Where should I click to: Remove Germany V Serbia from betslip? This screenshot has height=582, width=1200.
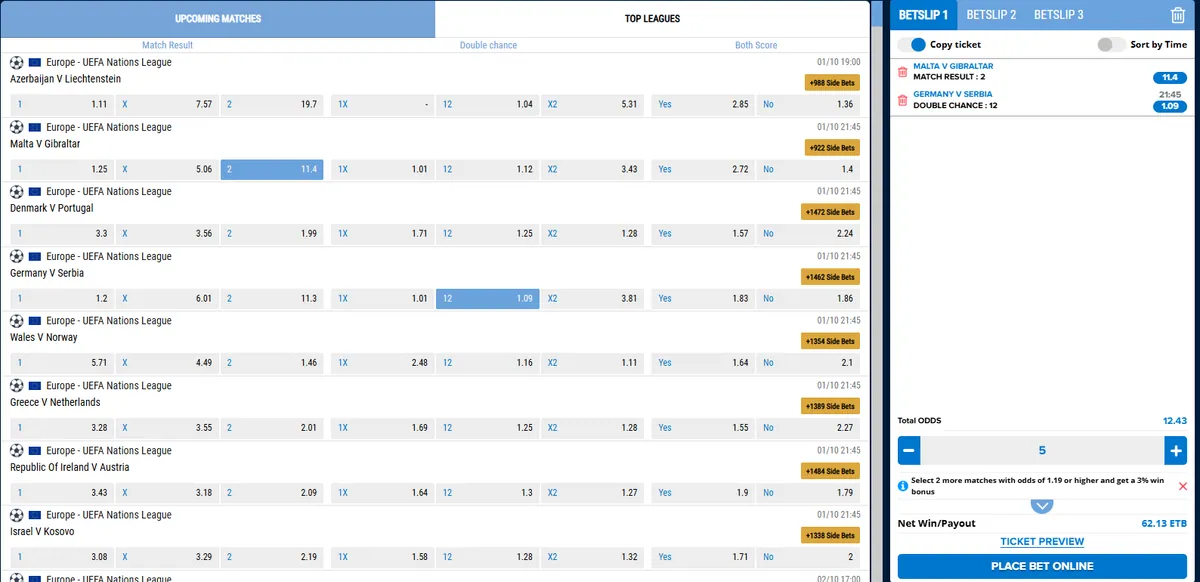point(902,100)
